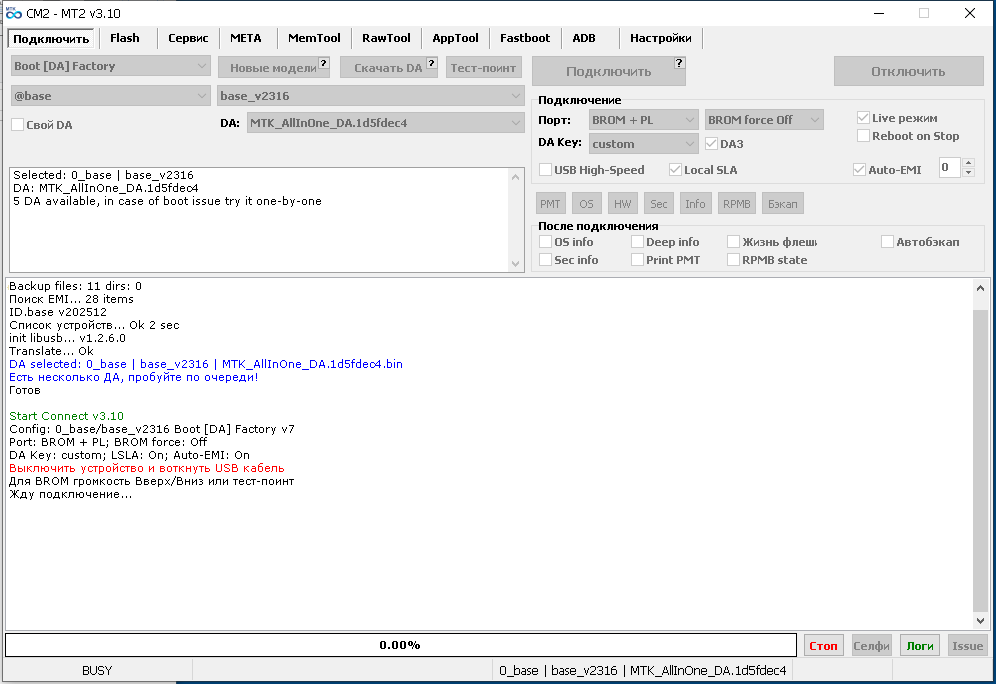Image resolution: width=996 pixels, height=684 pixels.
Task: Switch to the Flash tab
Action: (125, 38)
